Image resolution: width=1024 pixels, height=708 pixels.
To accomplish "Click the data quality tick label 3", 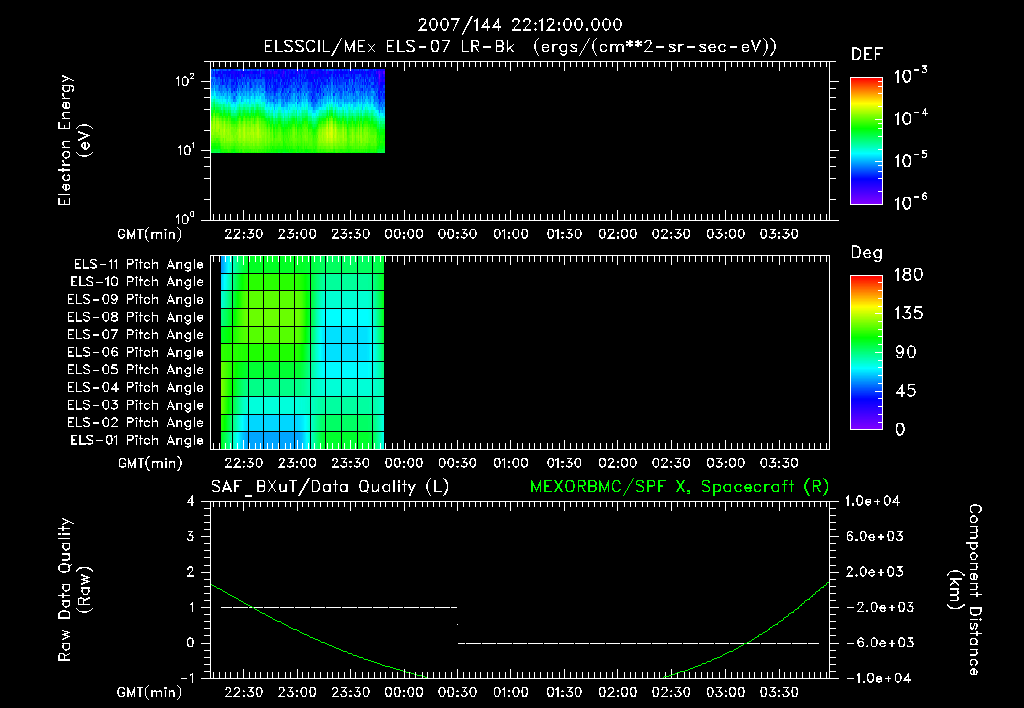I will pyautogui.click(x=191, y=536).
